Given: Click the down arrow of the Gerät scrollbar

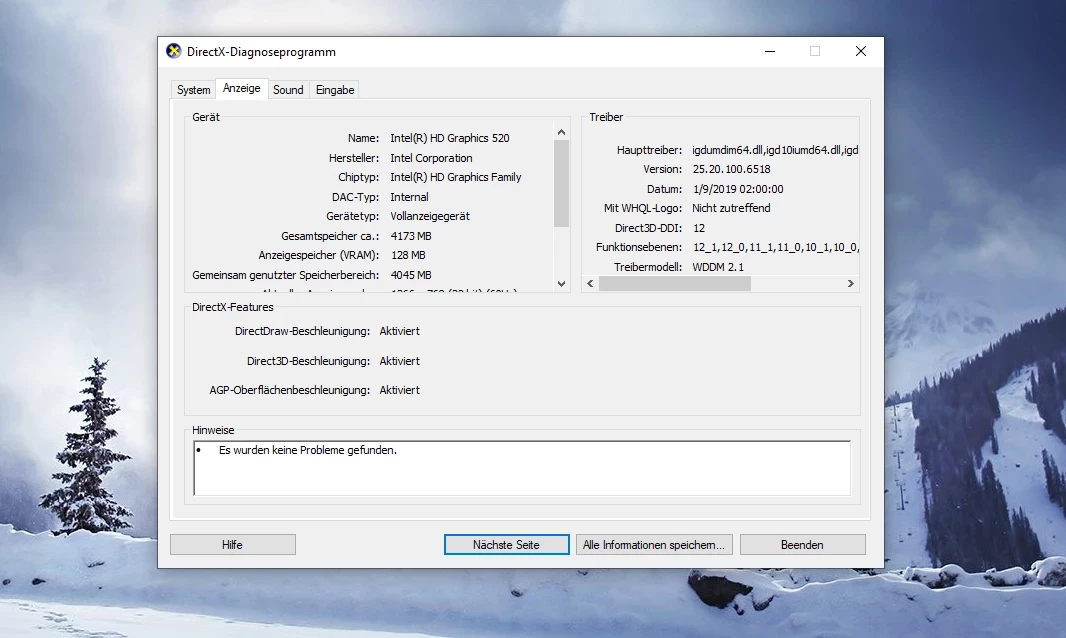Looking at the screenshot, I should 561,284.
